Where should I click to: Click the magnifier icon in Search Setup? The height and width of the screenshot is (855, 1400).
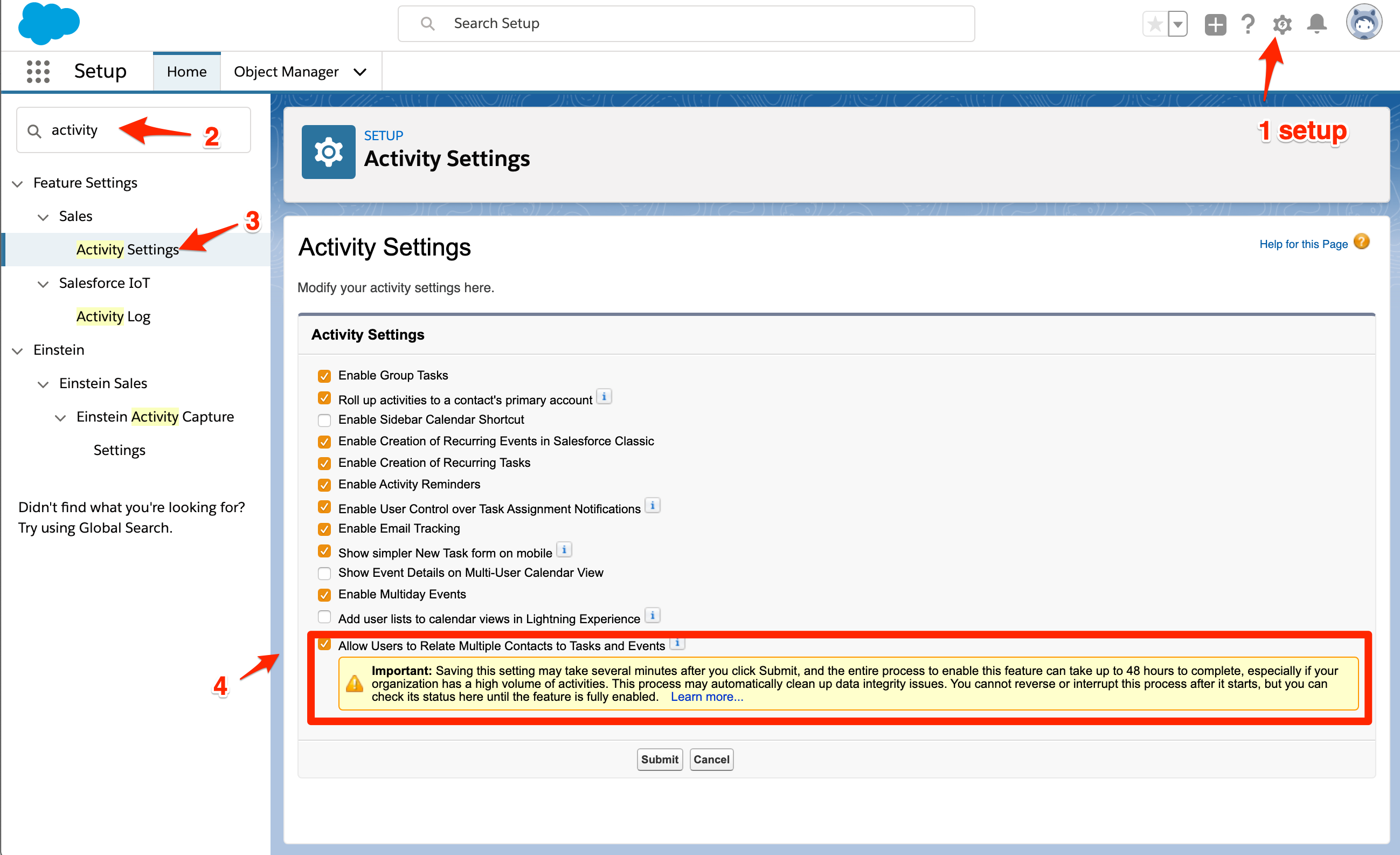(427, 23)
